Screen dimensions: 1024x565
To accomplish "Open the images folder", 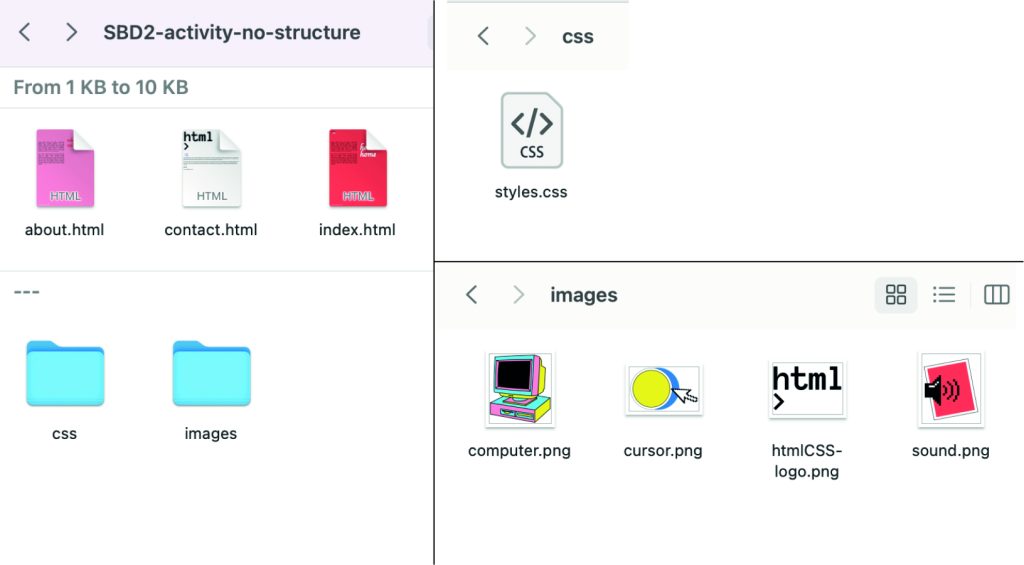I will point(212,374).
